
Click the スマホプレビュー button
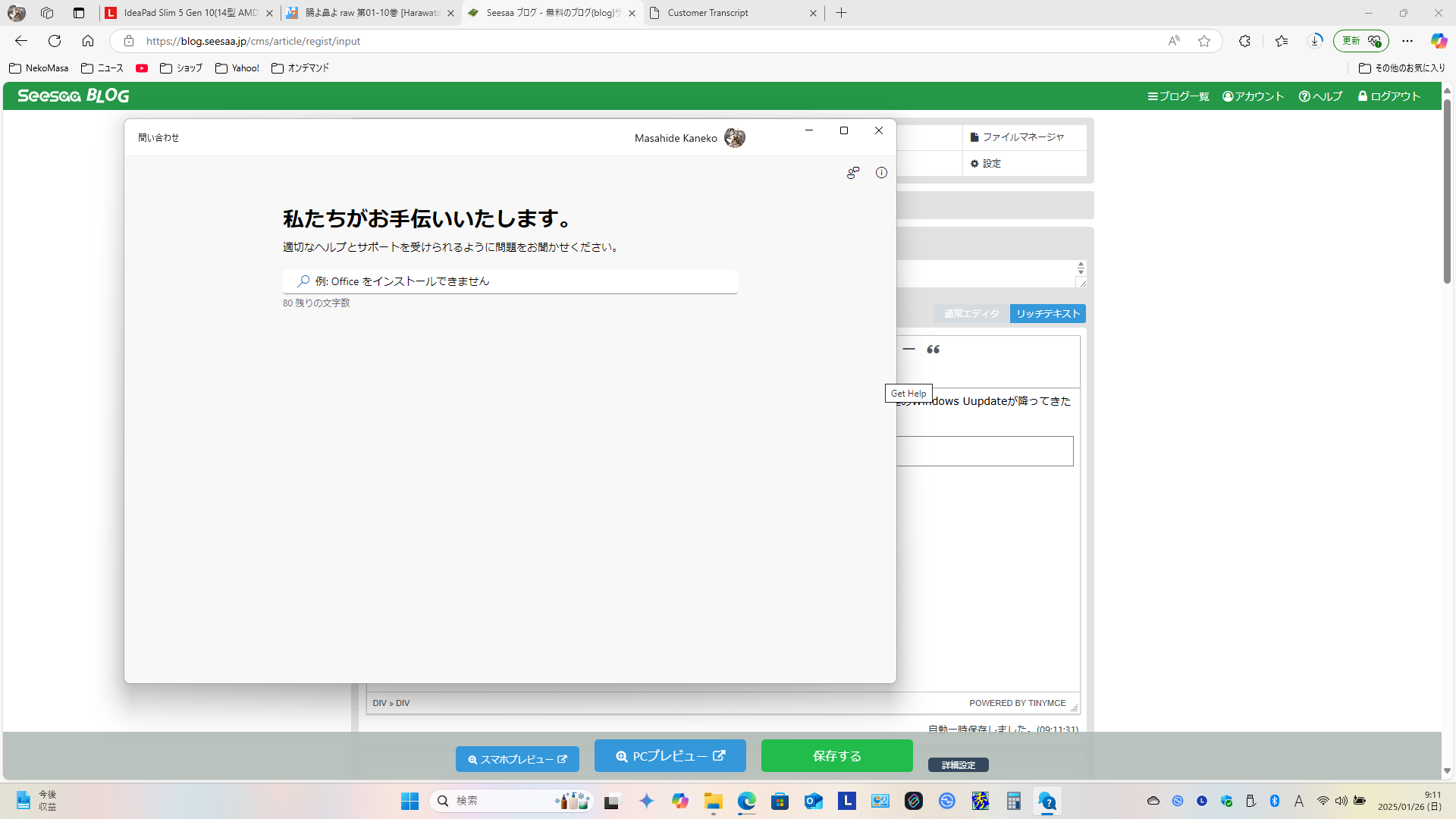coord(517,759)
